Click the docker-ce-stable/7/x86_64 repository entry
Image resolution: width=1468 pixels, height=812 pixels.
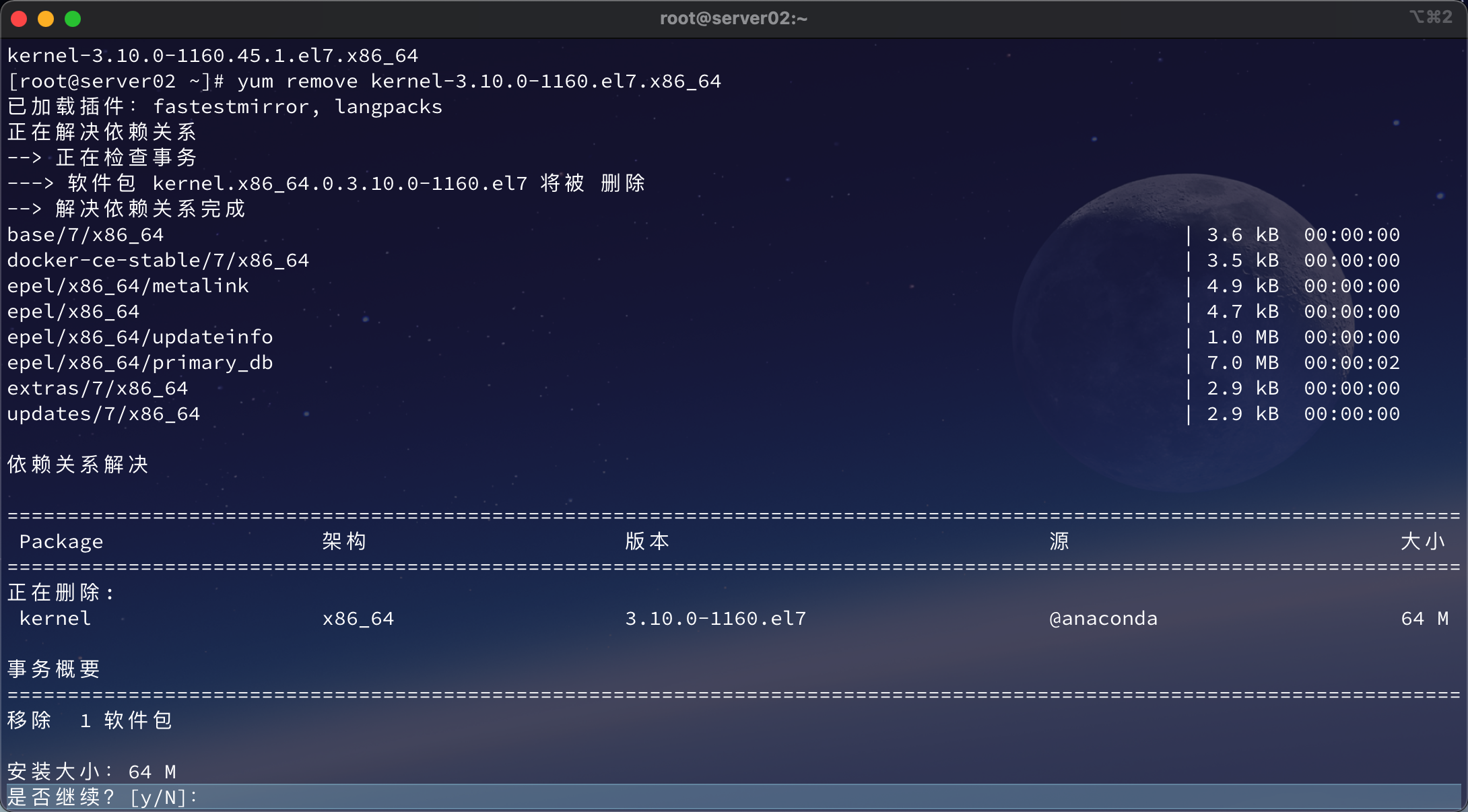[x=158, y=260]
